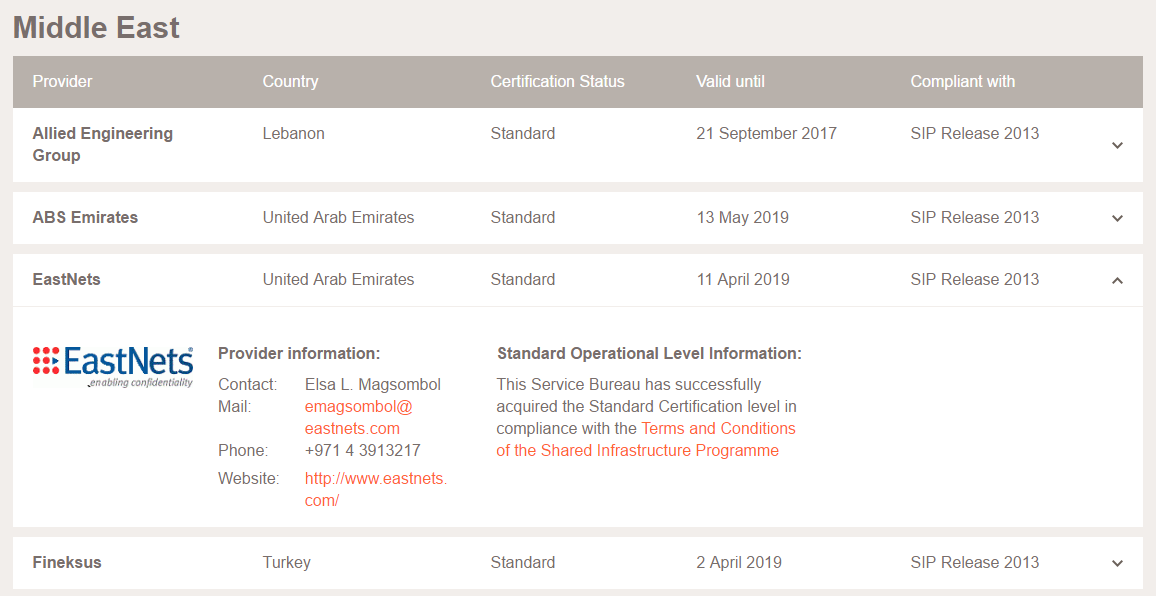1156x596 pixels.
Task: Collapse the EastNets row chevron
Action: [x=1117, y=280]
